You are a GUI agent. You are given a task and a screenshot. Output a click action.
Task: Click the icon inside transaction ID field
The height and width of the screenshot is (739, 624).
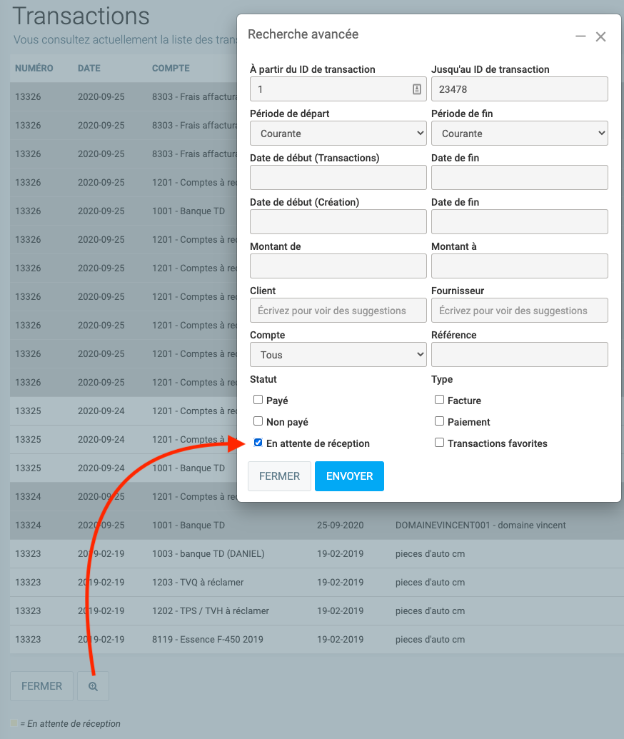416,89
